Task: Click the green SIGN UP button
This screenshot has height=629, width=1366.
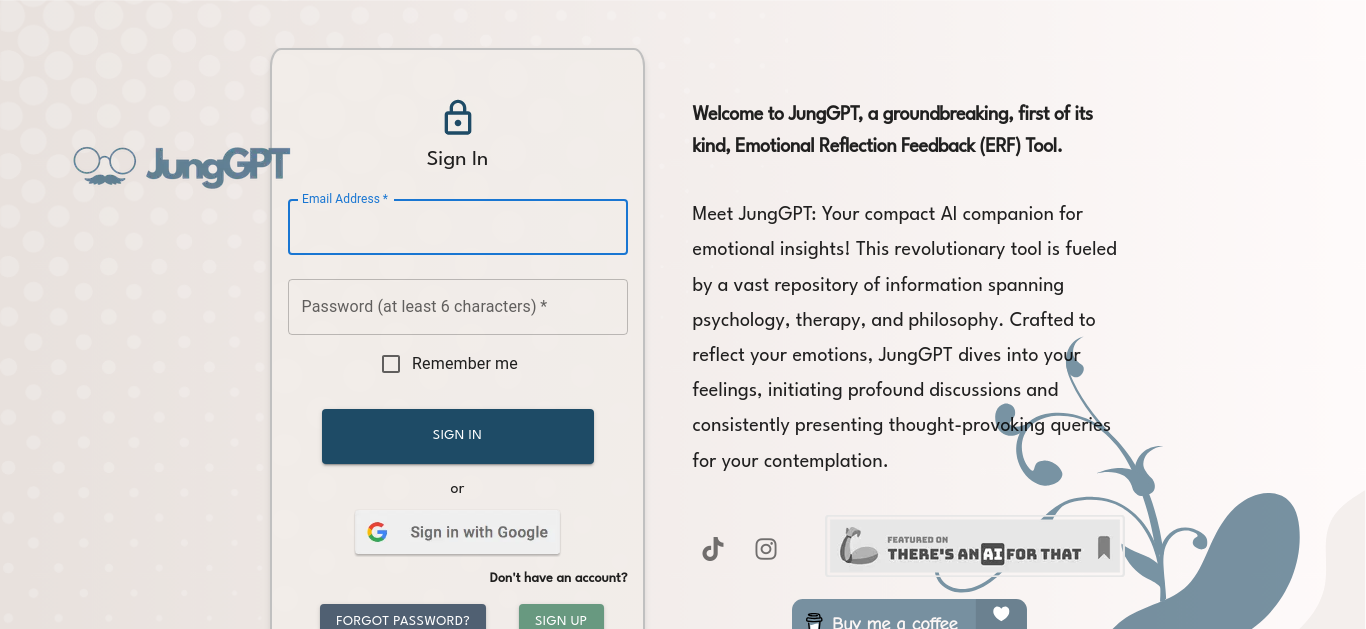Action: (x=561, y=618)
